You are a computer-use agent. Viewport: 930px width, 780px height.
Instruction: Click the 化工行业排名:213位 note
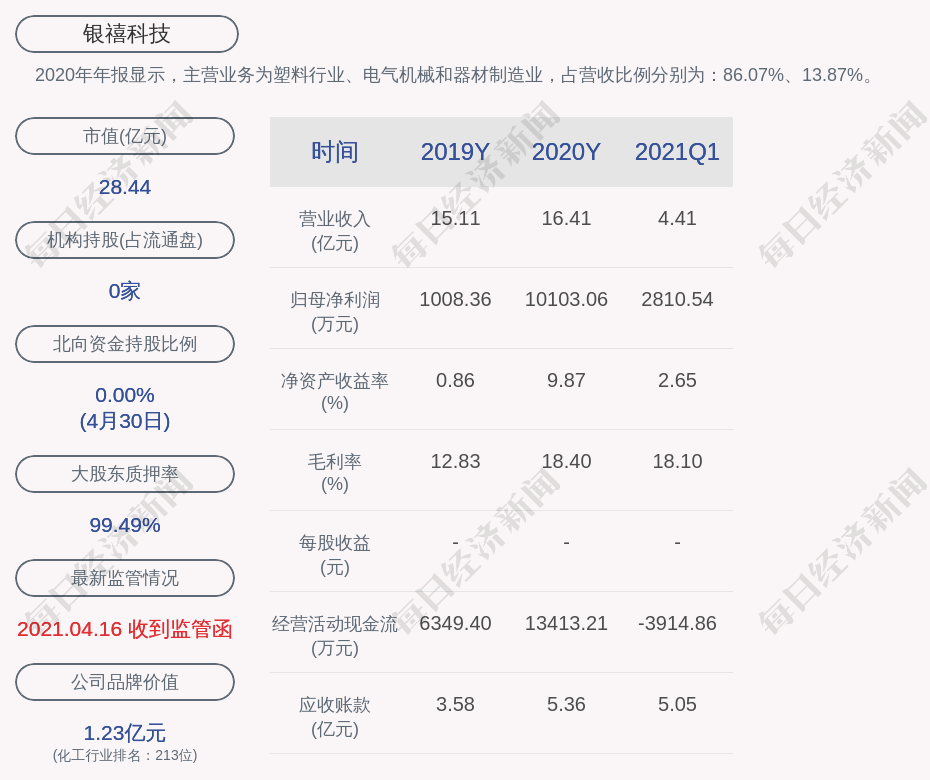coord(125,756)
